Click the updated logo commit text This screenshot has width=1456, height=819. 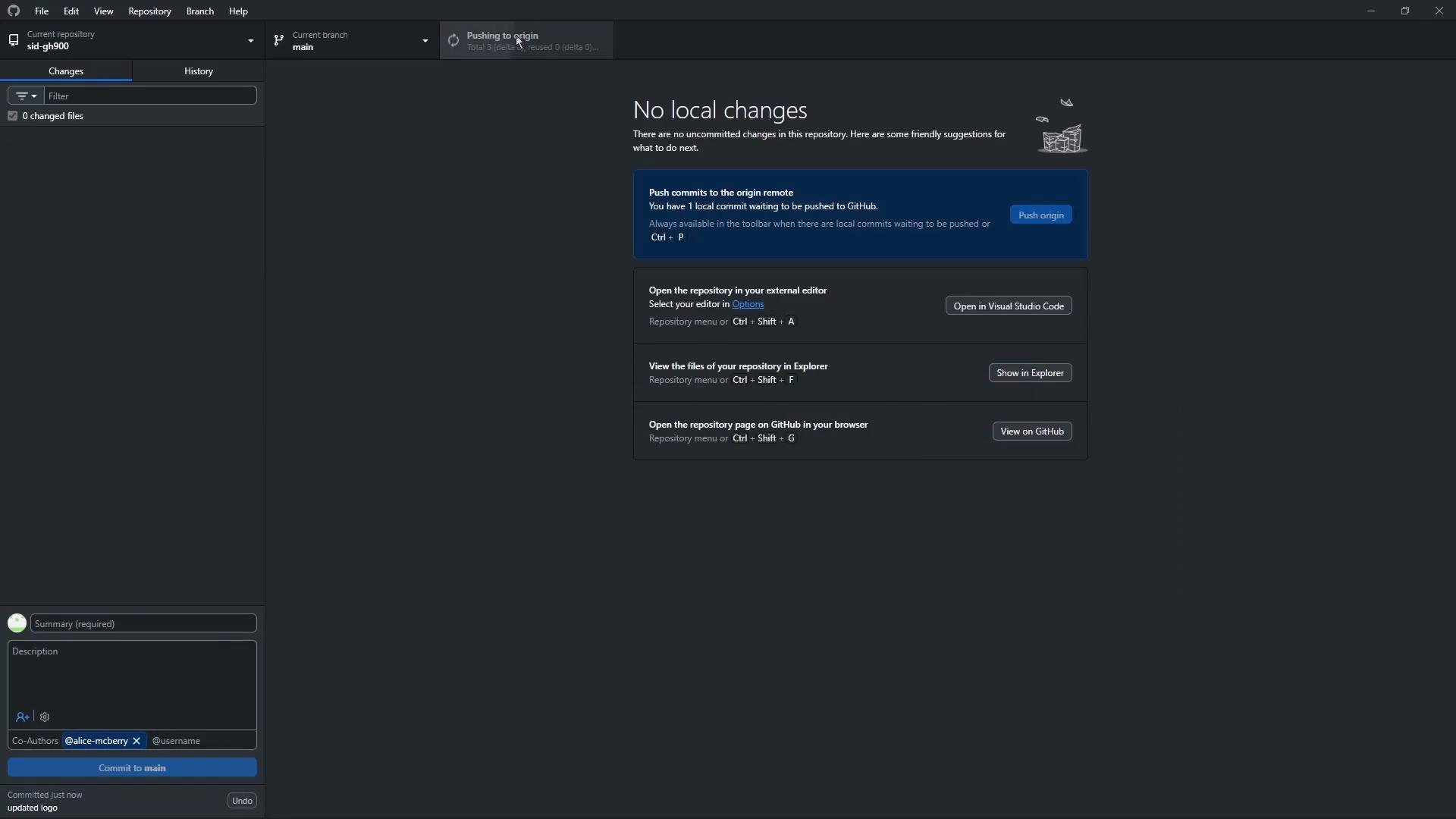point(33,808)
